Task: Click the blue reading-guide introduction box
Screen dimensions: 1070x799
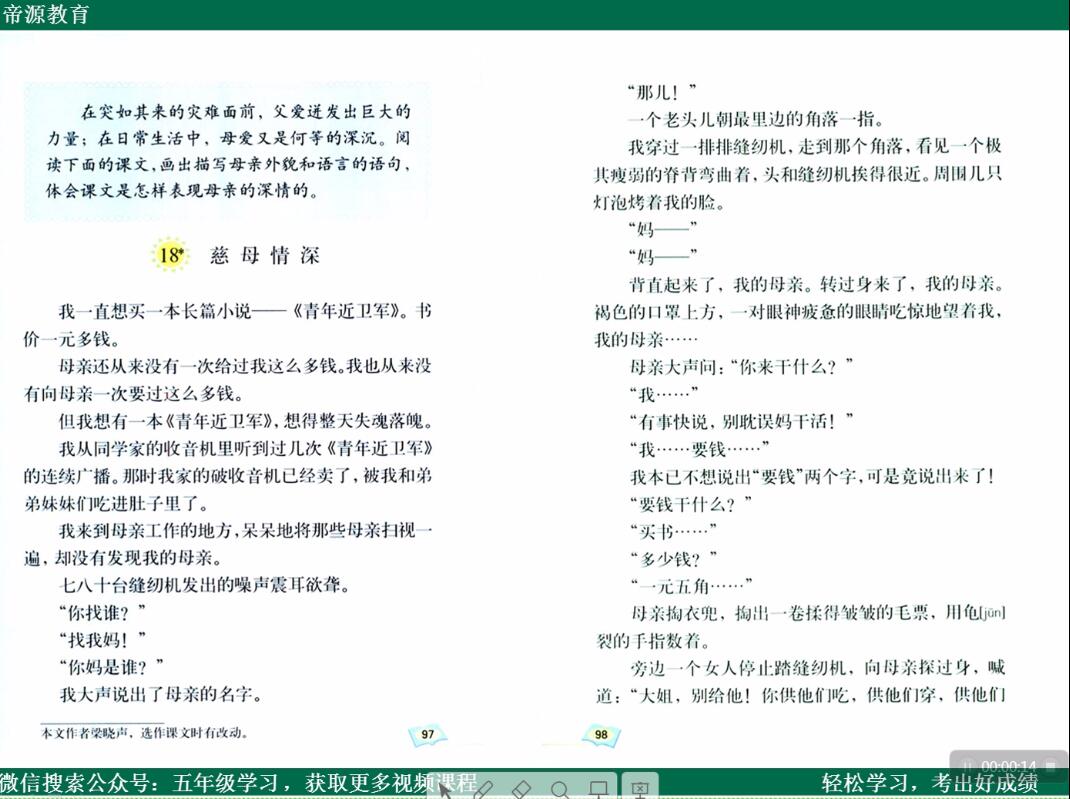Action: pyautogui.click(x=227, y=151)
